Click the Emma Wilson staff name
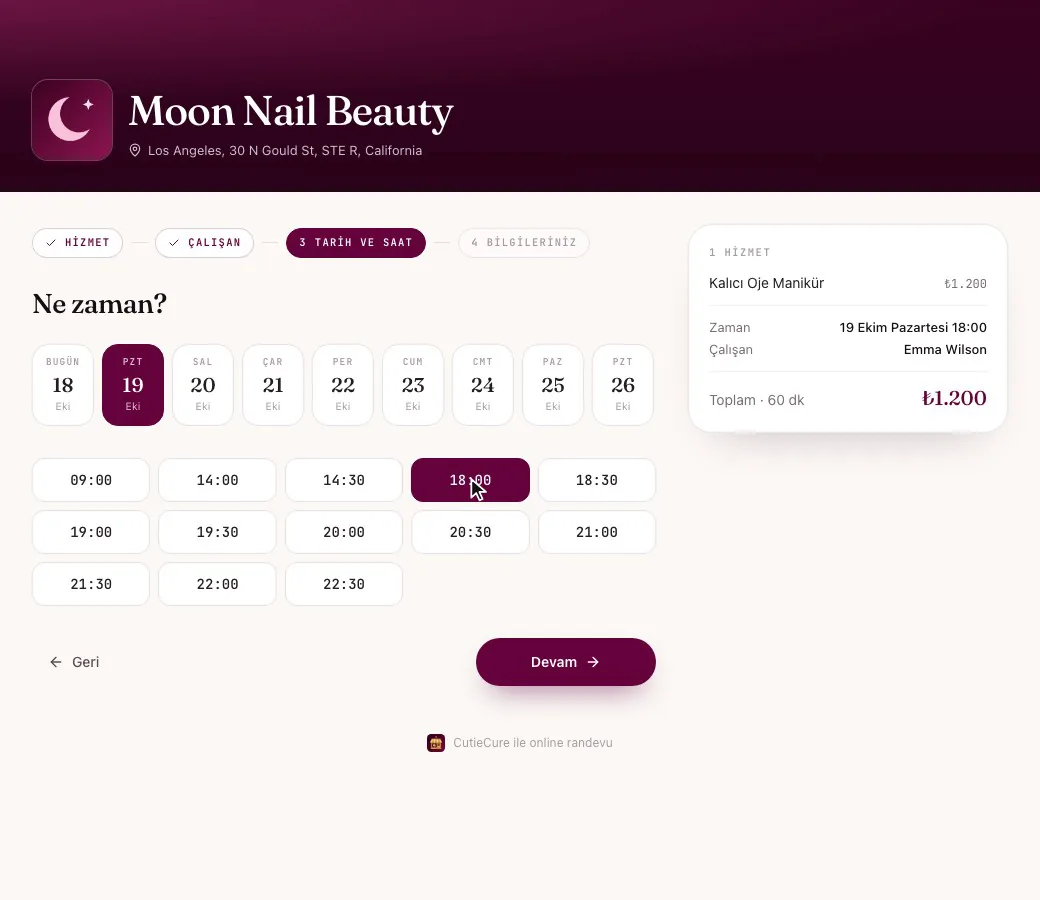 tap(945, 350)
